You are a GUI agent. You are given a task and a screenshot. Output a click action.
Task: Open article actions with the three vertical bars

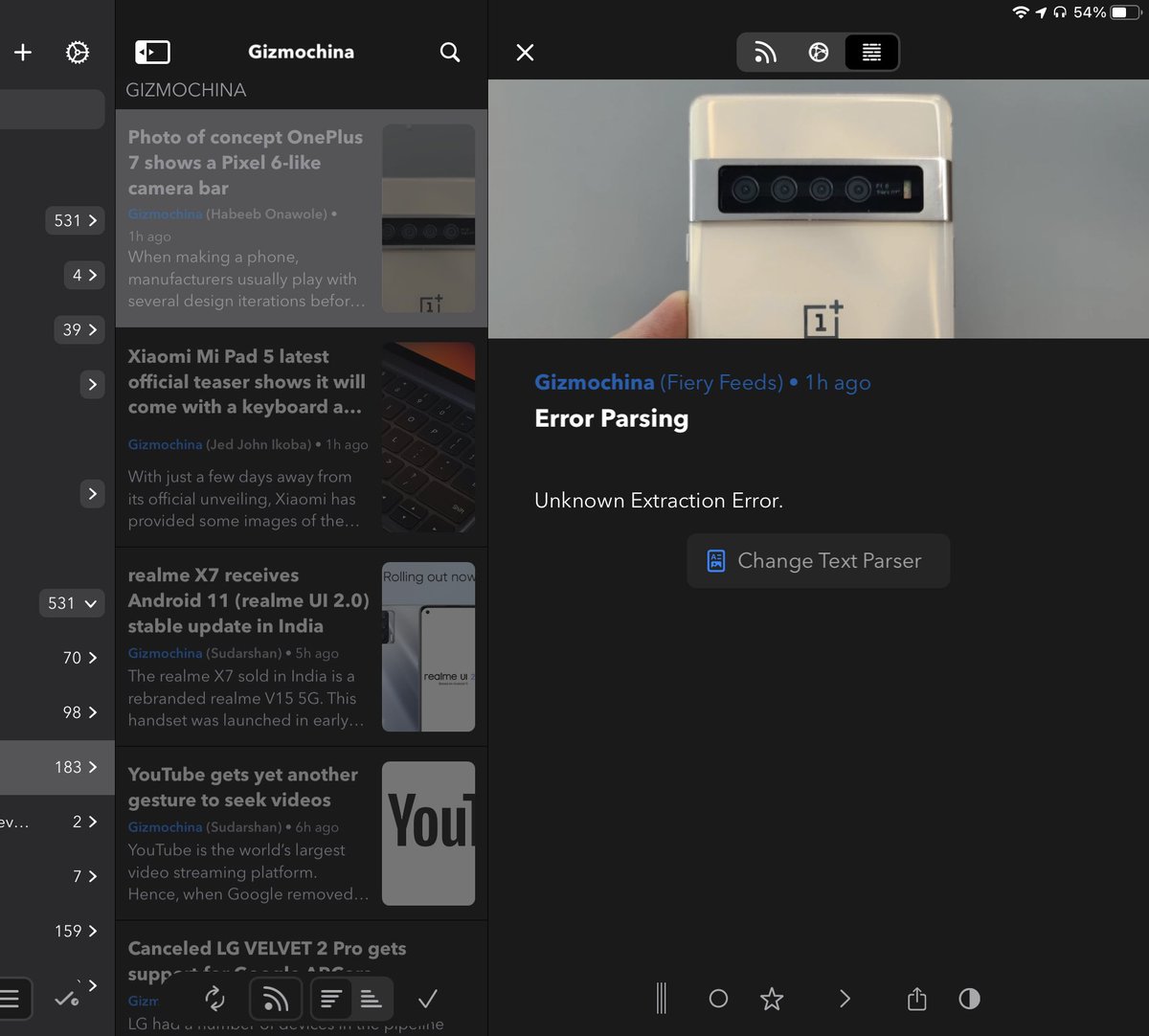661,999
